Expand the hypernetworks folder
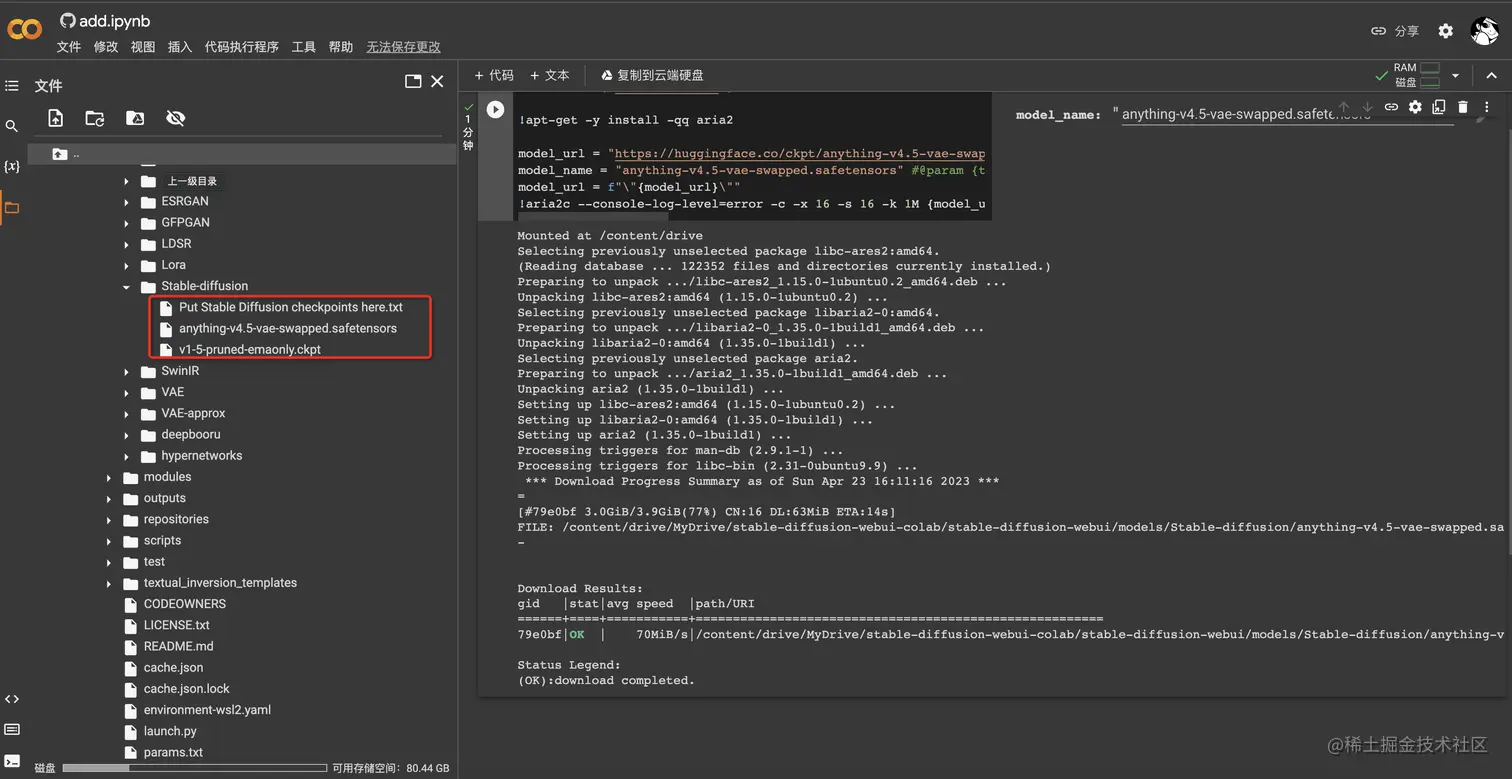 coord(126,456)
